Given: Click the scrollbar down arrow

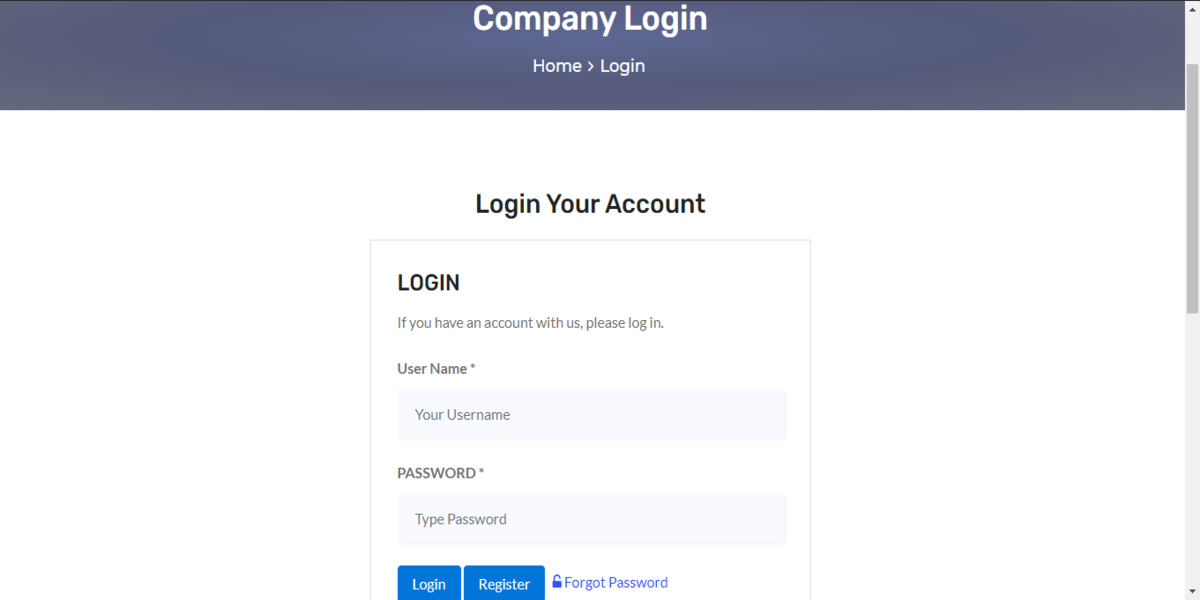Looking at the screenshot, I should [x=1192, y=592].
